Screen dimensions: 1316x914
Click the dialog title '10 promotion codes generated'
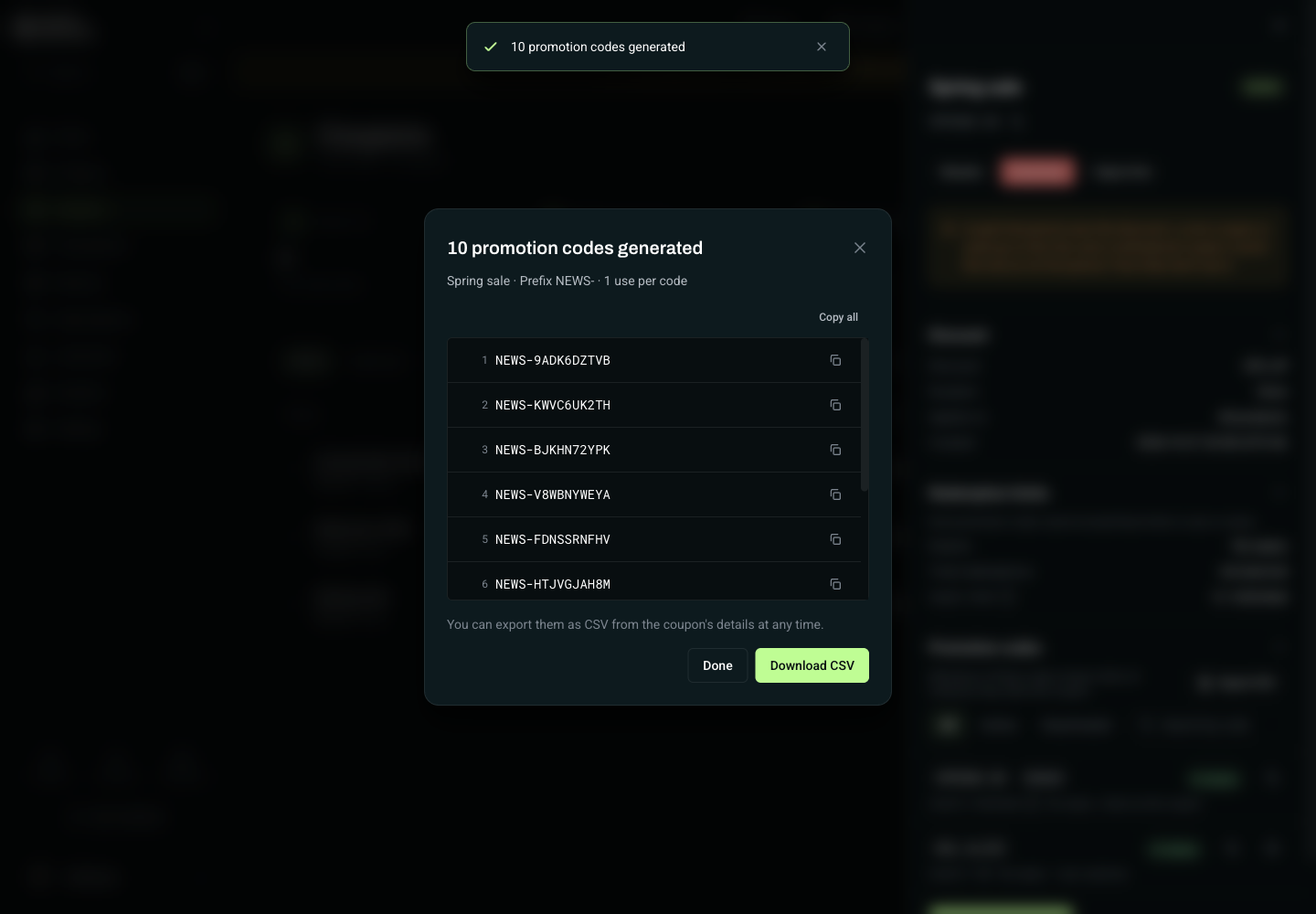coord(575,248)
